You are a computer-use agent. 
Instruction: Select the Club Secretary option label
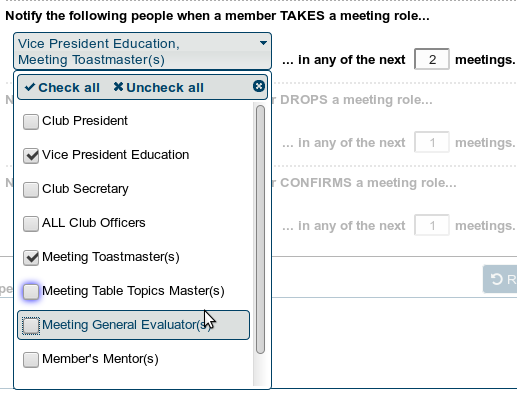(85, 189)
